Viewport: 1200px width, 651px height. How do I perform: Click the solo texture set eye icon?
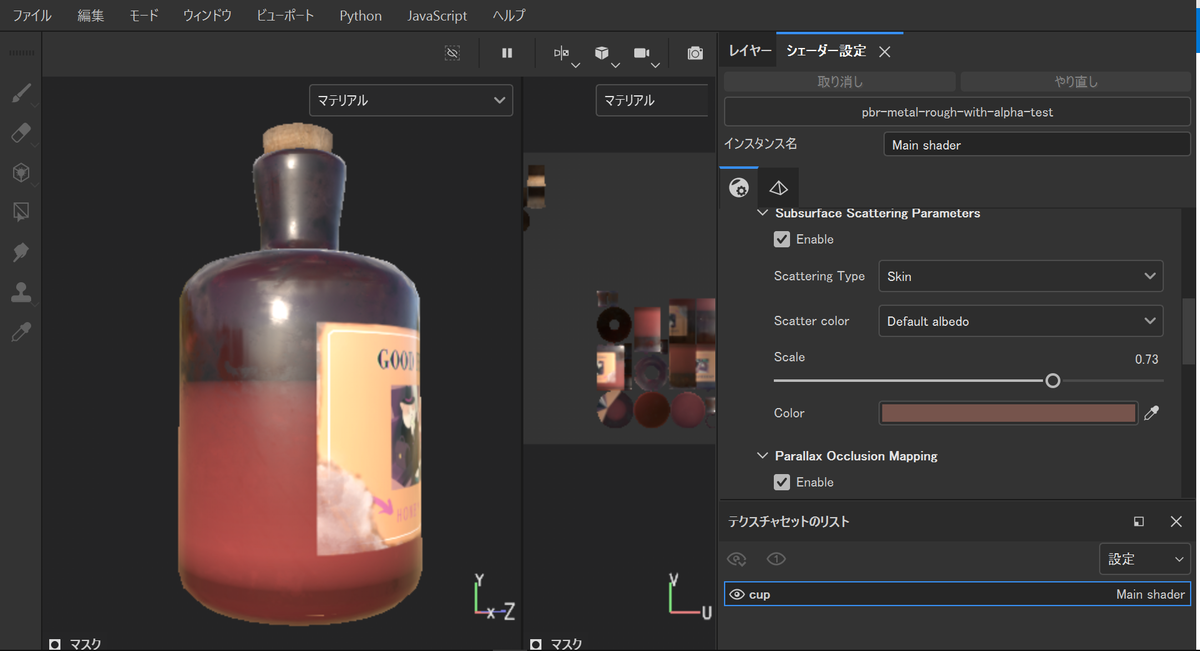(x=776, y=559)
